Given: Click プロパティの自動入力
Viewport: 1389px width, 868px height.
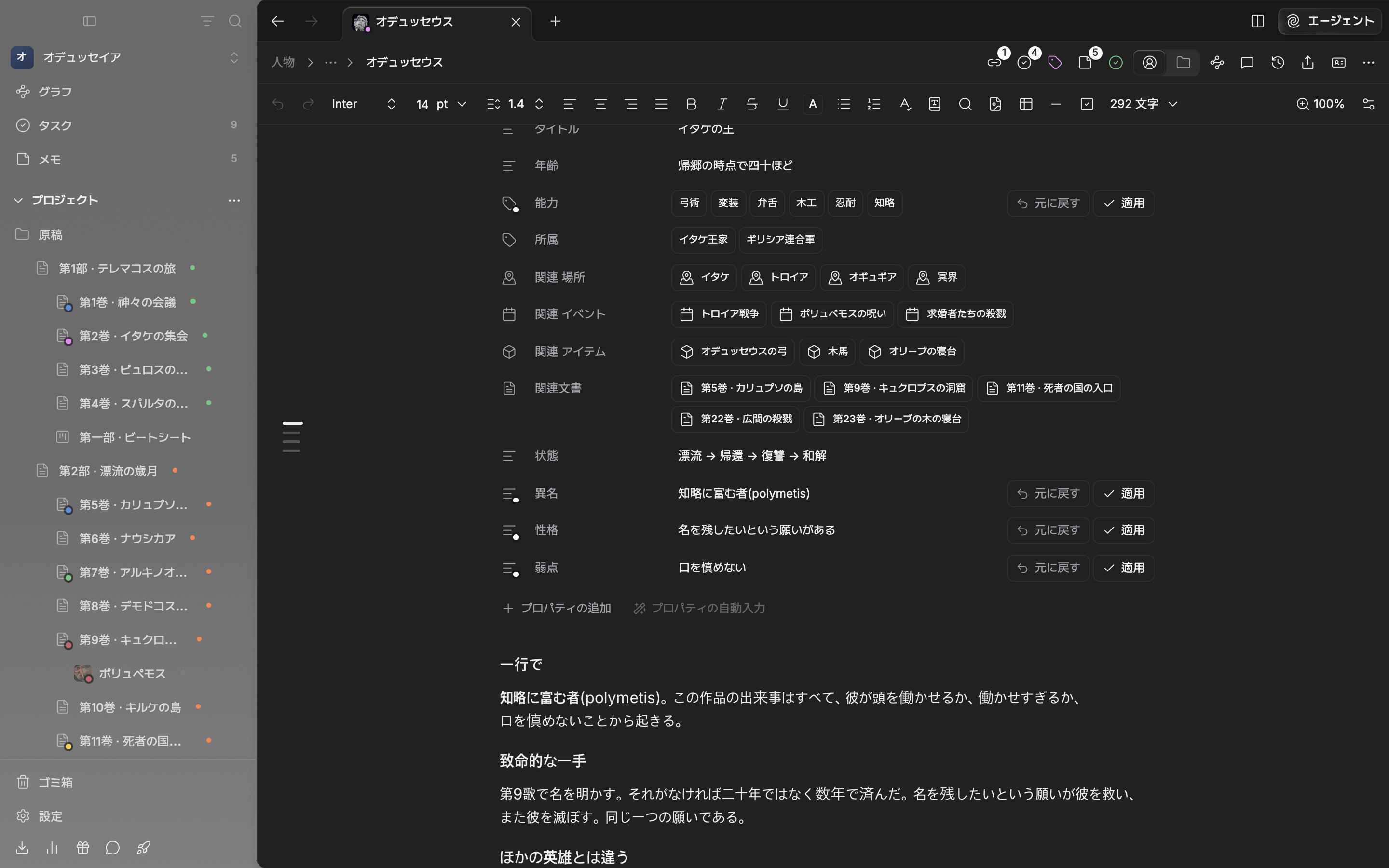Looking at the screenshot, I should [699, 608].
